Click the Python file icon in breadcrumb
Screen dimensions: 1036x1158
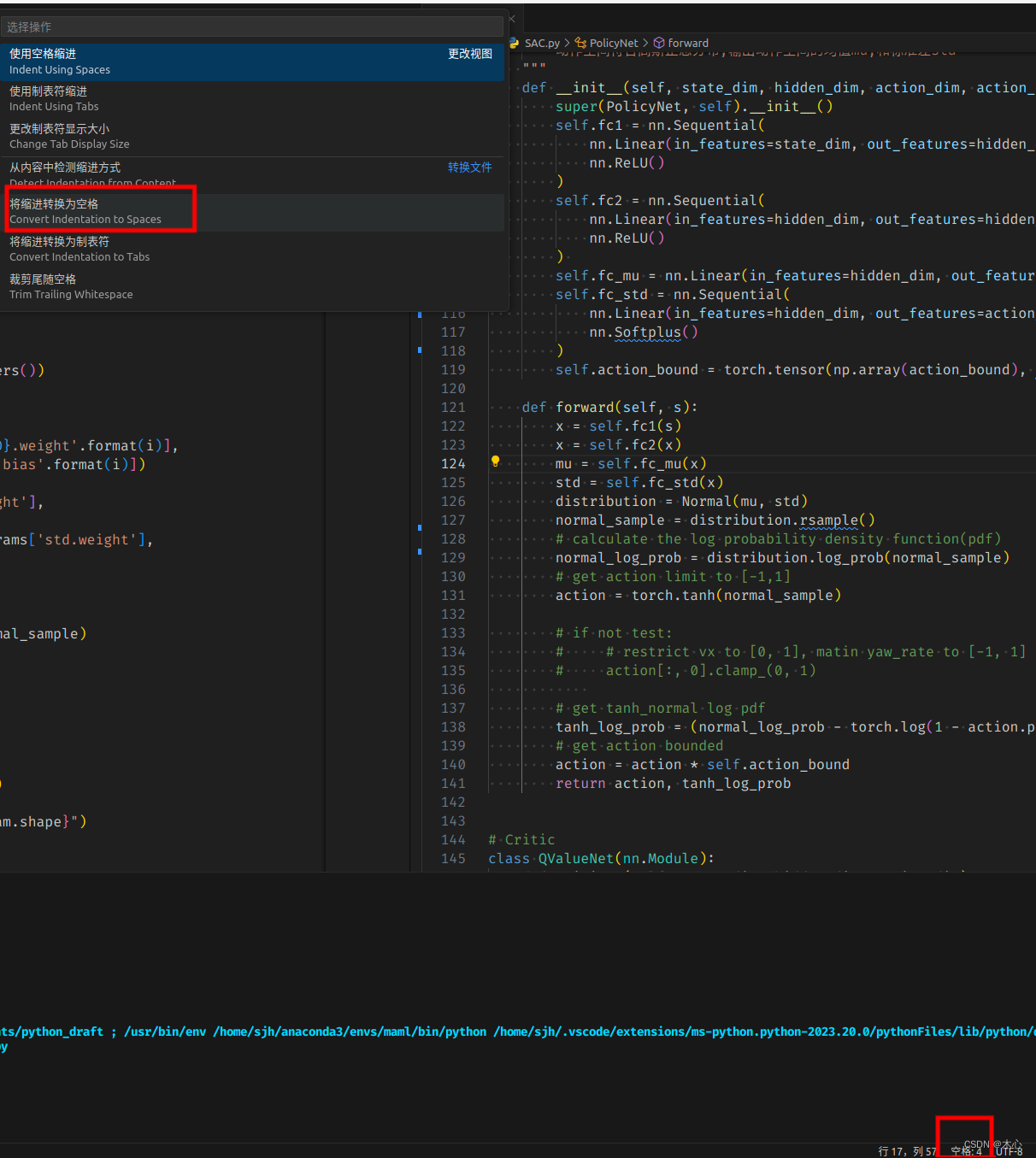[x=514, y=43]
